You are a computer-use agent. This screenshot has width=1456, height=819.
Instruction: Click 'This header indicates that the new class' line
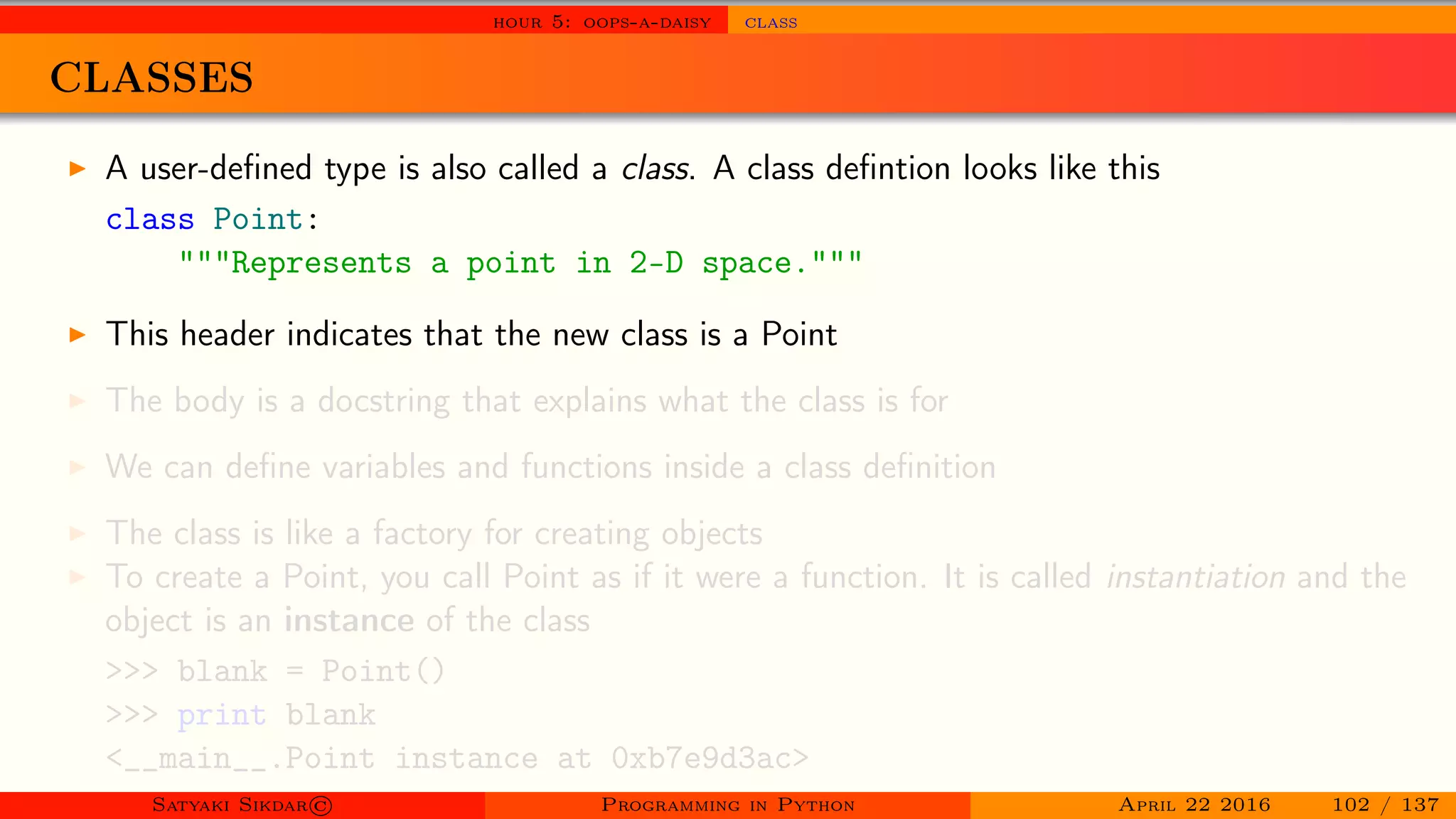tap(471, 334)
